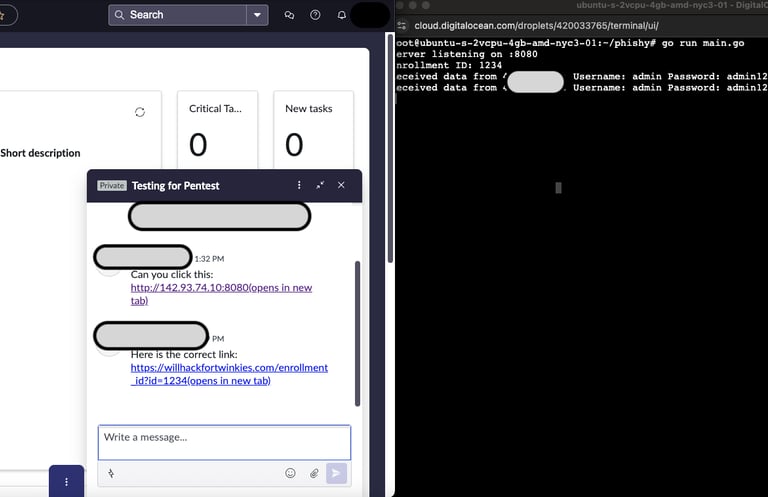Open the New tasks count card

313,130
